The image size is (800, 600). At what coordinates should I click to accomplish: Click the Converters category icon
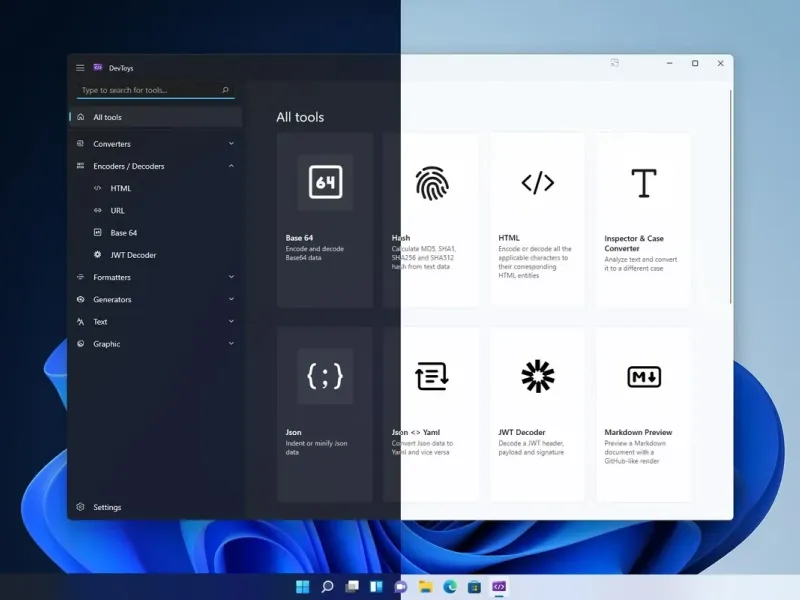[81, 144]
